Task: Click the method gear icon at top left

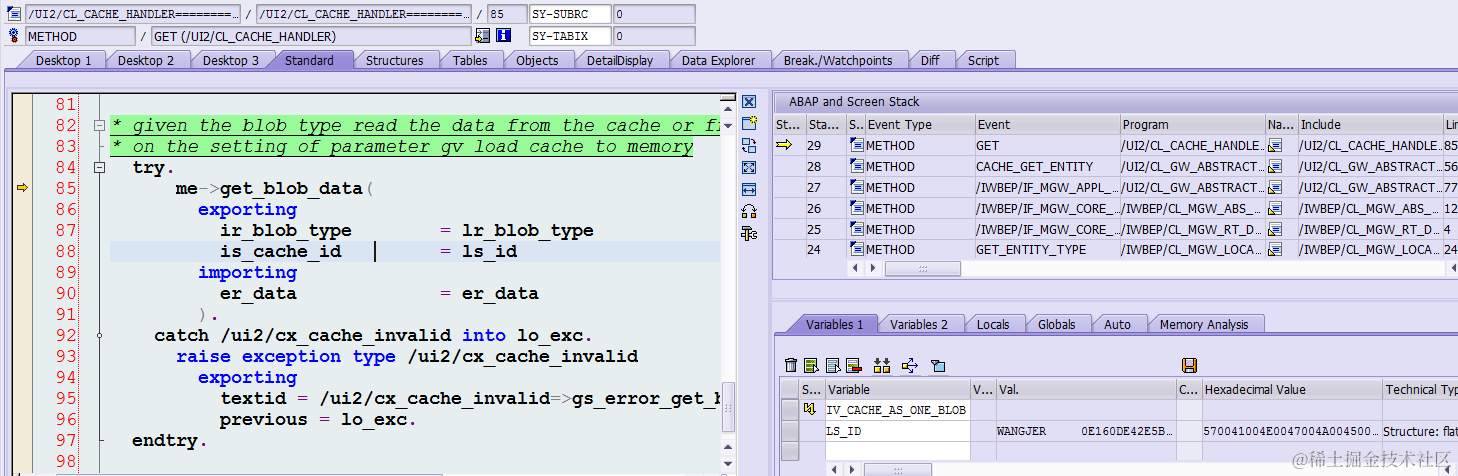Action: (14, 36)
